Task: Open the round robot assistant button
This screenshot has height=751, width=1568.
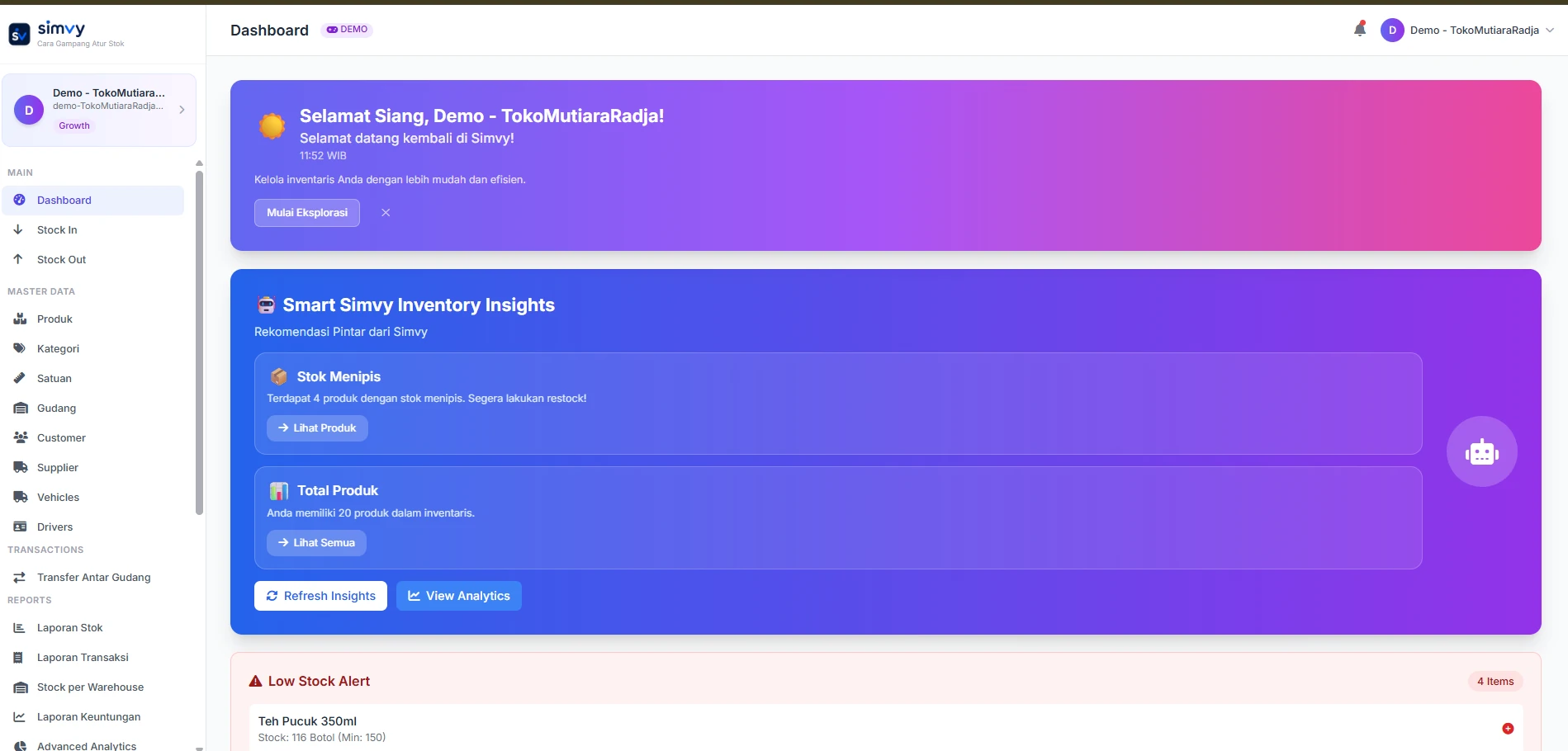Action: tap(1482, 451)
